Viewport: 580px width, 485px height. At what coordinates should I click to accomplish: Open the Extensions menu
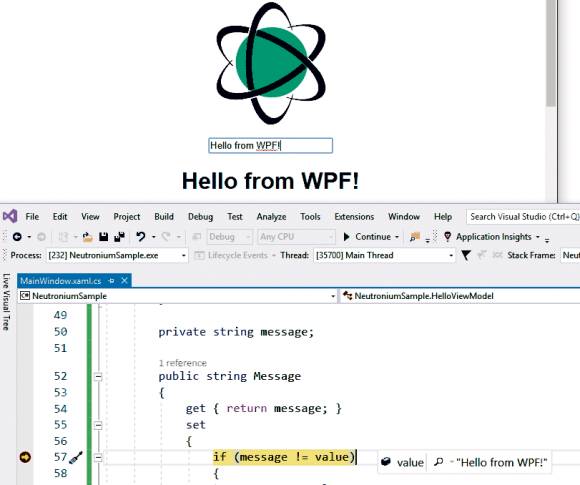coord(354,216)
